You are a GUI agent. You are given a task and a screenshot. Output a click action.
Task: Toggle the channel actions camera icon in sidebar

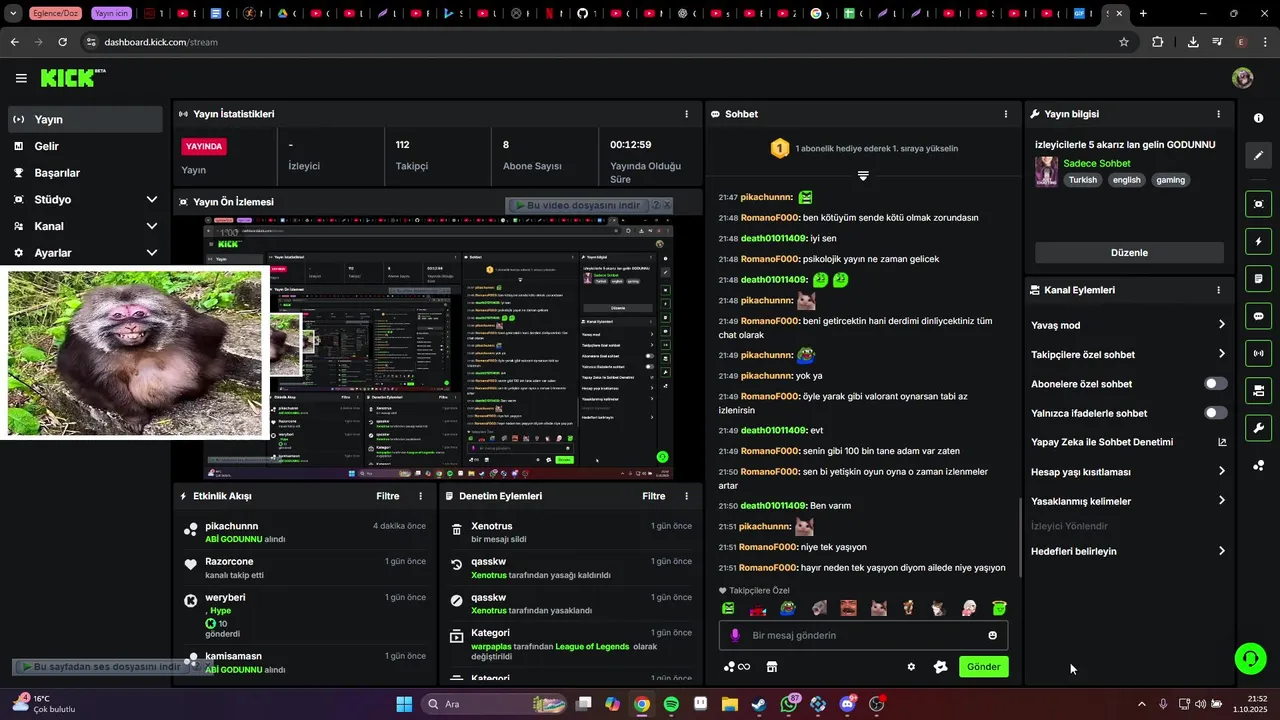coord(1258,390)
